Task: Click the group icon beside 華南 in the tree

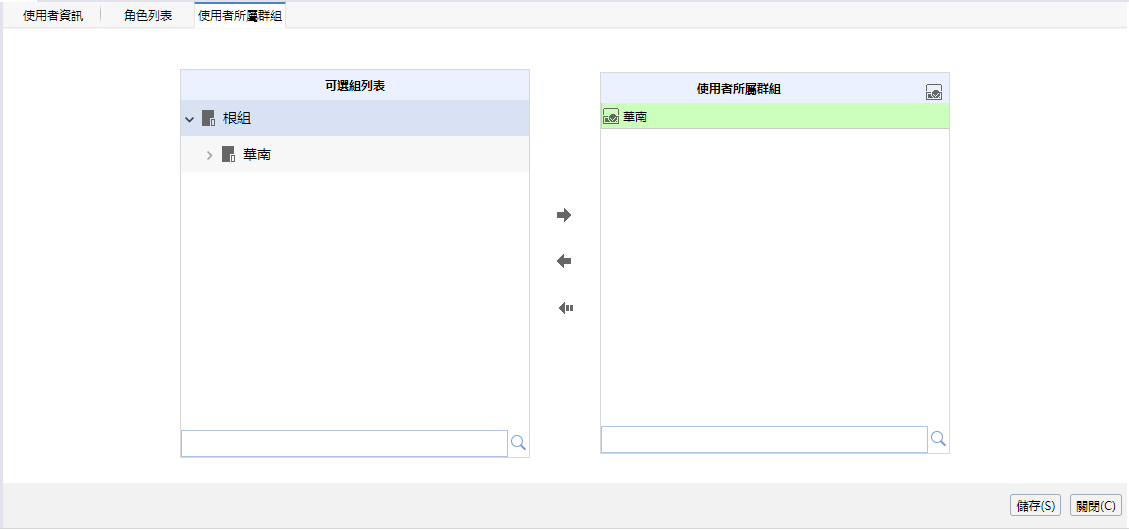Action: tap(228, 155)
